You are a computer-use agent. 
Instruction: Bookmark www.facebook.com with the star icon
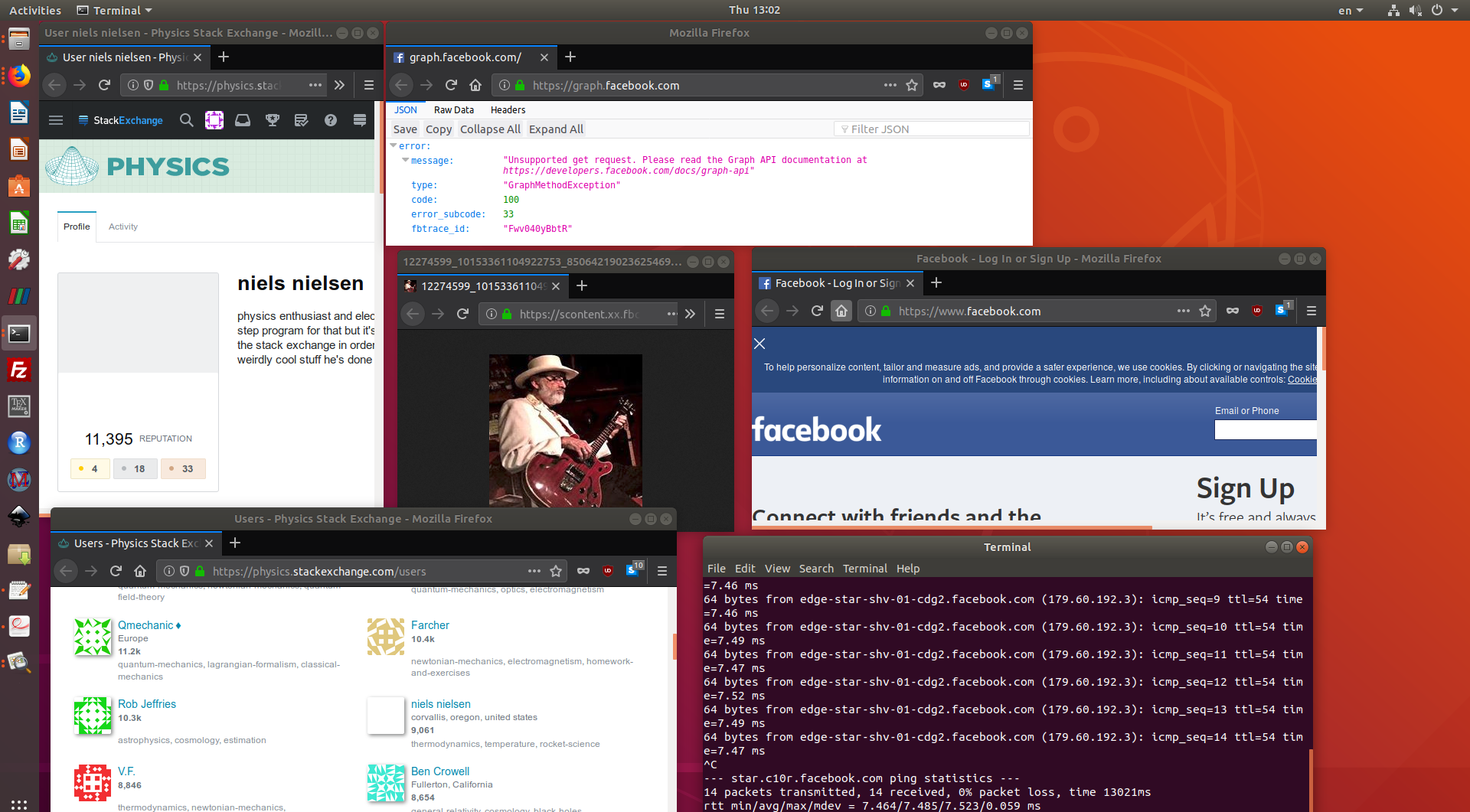point(1205,311)
